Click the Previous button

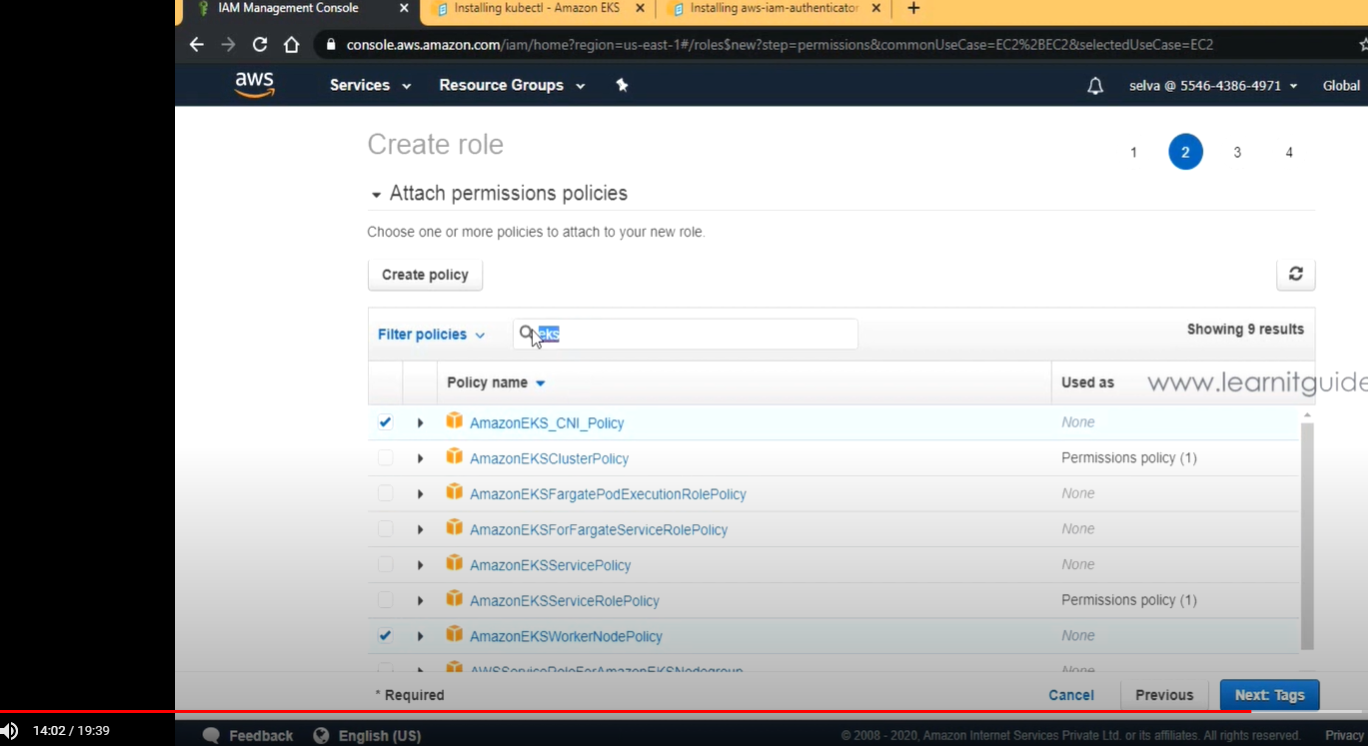[1164, 695]
